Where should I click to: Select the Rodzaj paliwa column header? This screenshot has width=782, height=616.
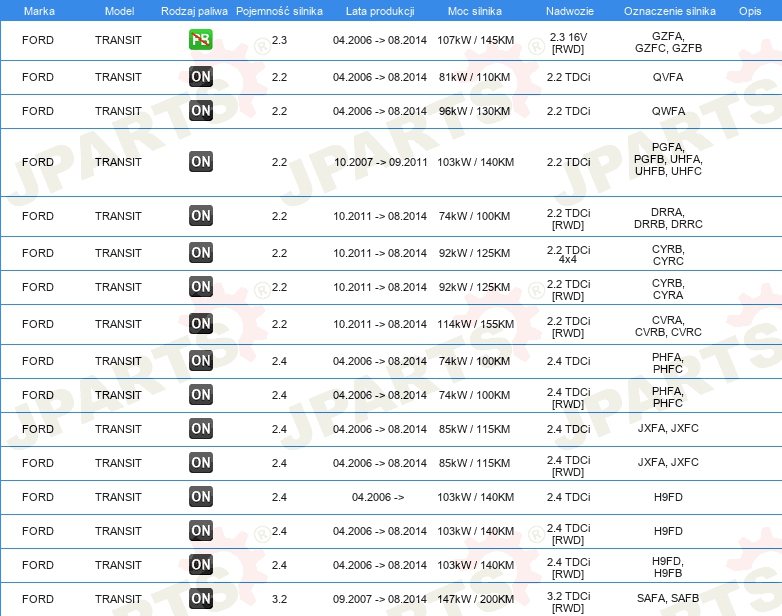pyautogui.click(x=194, y=11)
